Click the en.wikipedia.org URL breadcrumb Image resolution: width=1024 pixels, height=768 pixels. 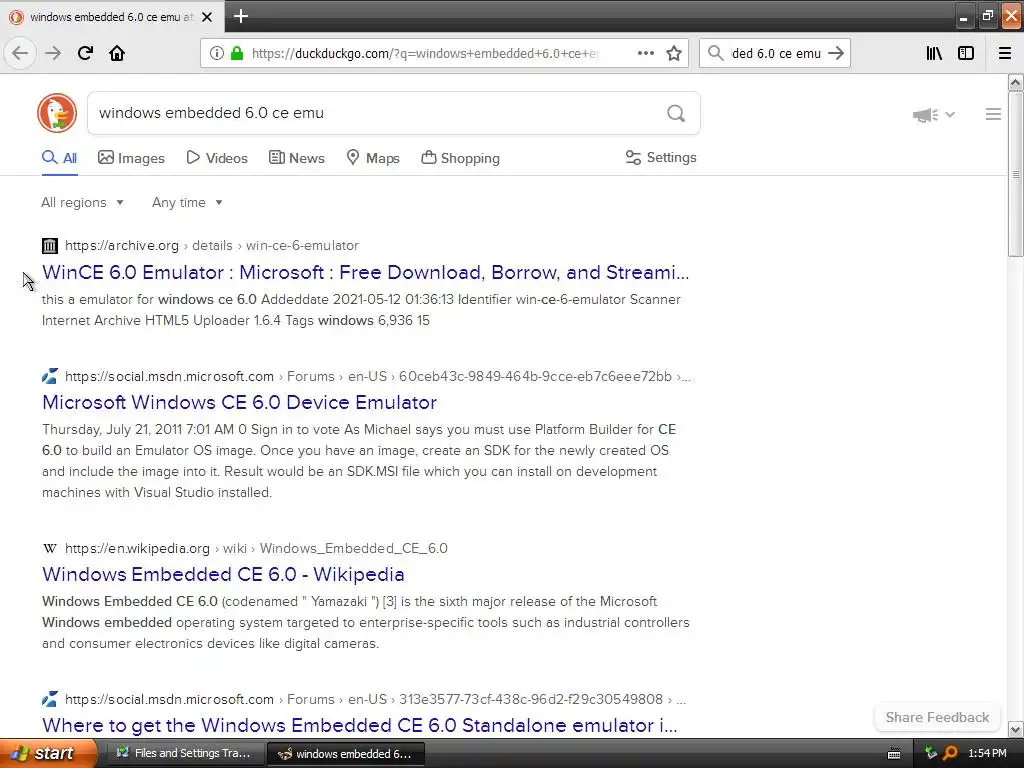pyautogui.click(x=256, y=549)
